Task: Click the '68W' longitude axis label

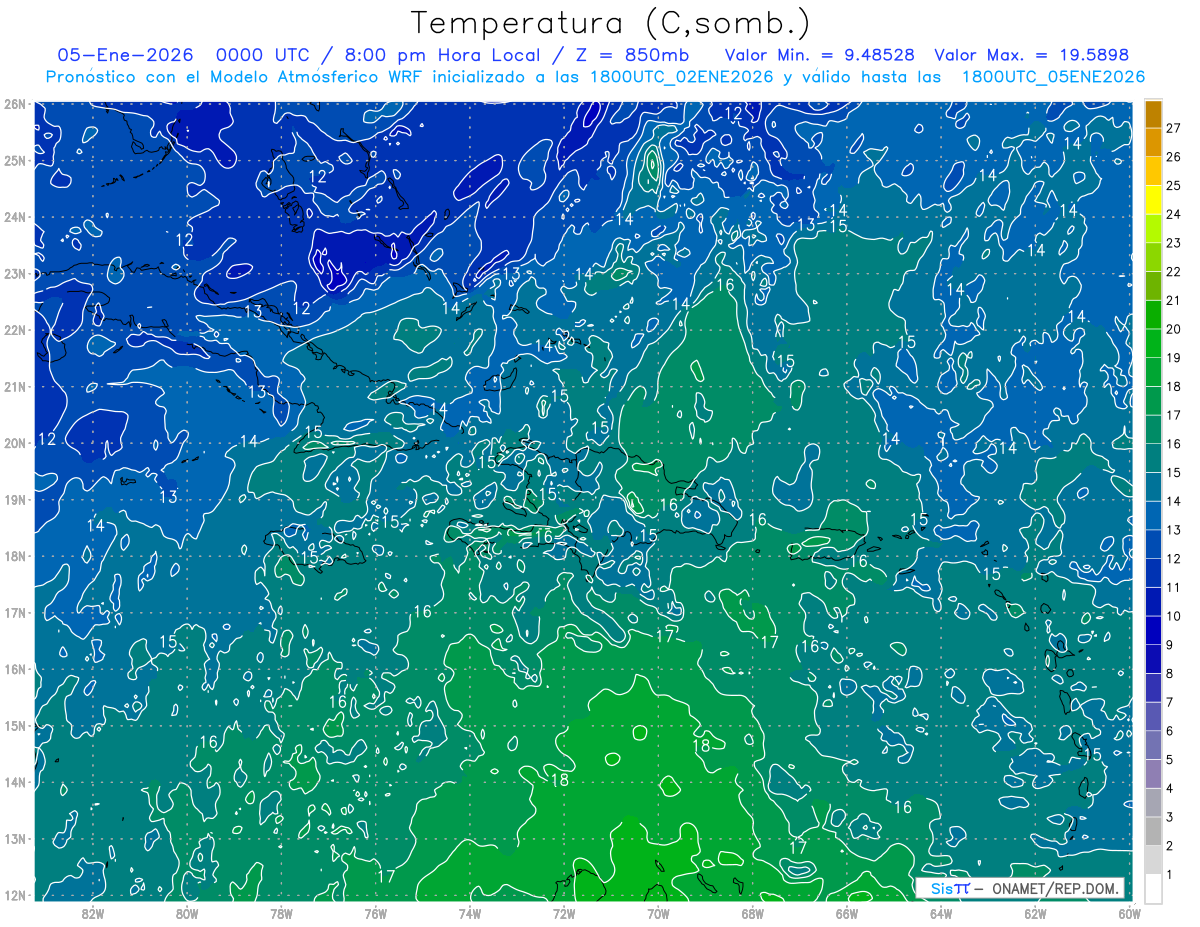Action: 753,913
